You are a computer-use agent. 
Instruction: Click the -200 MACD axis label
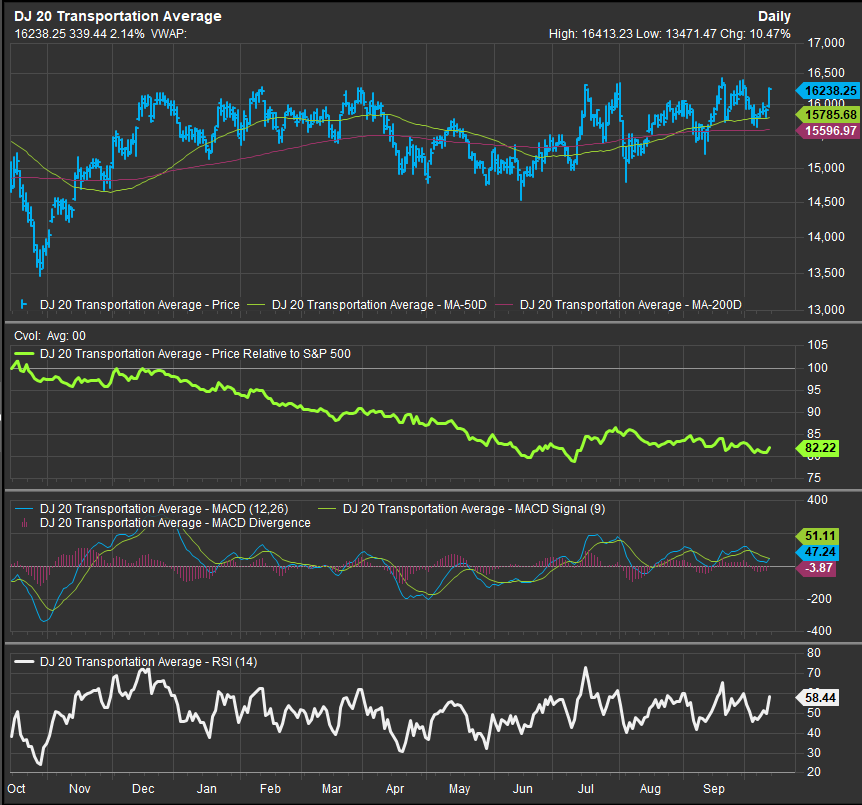[819, 599]
